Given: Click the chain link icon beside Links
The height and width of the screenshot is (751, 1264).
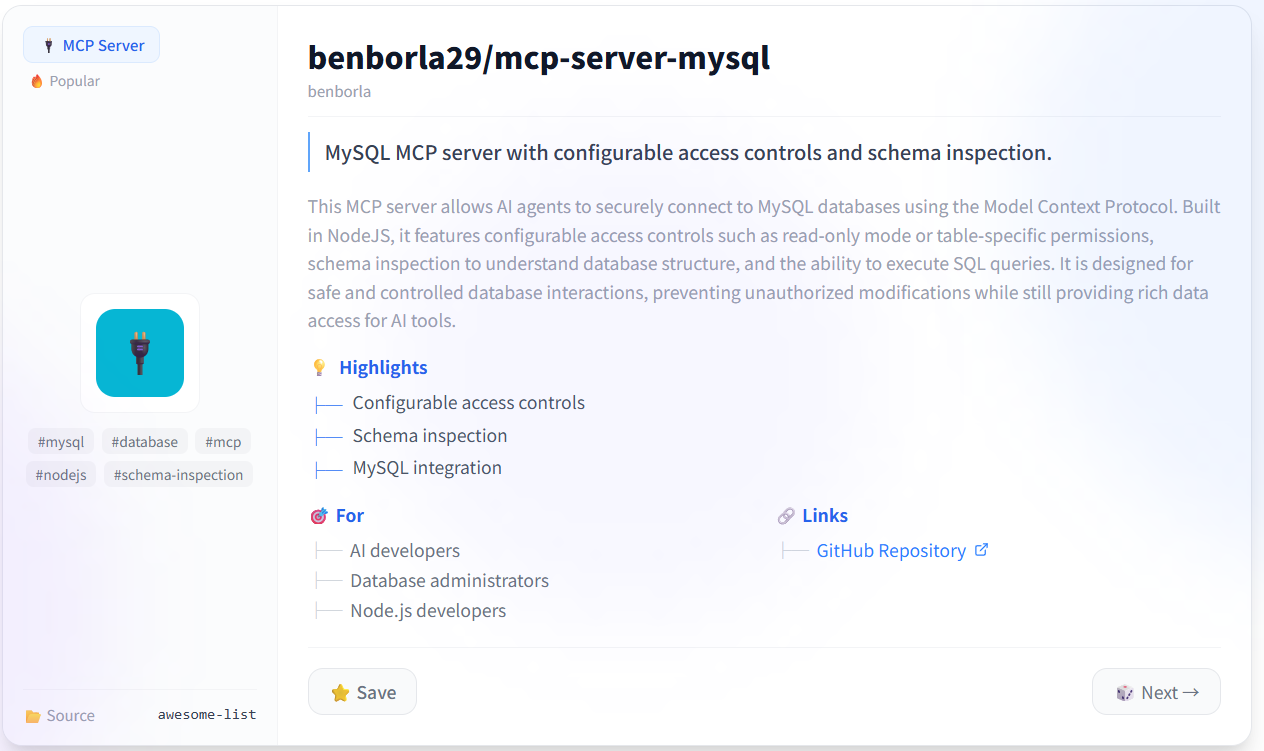Looking at the screenshot, I should tap(786, 516).
